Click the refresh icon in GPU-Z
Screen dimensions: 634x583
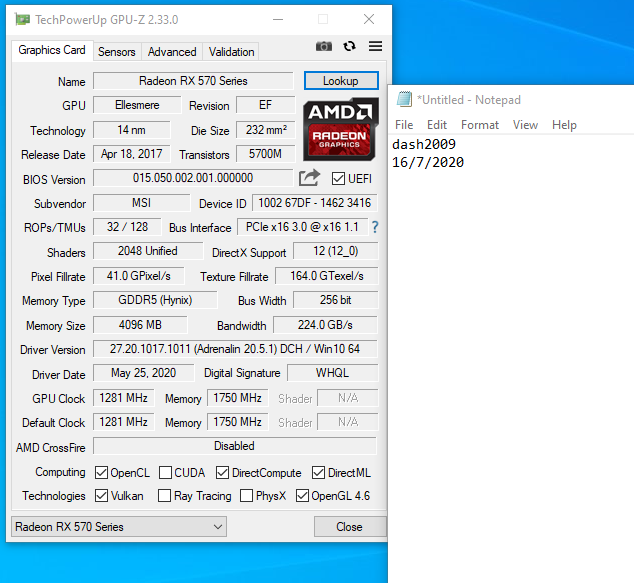[x=349, y=46]
